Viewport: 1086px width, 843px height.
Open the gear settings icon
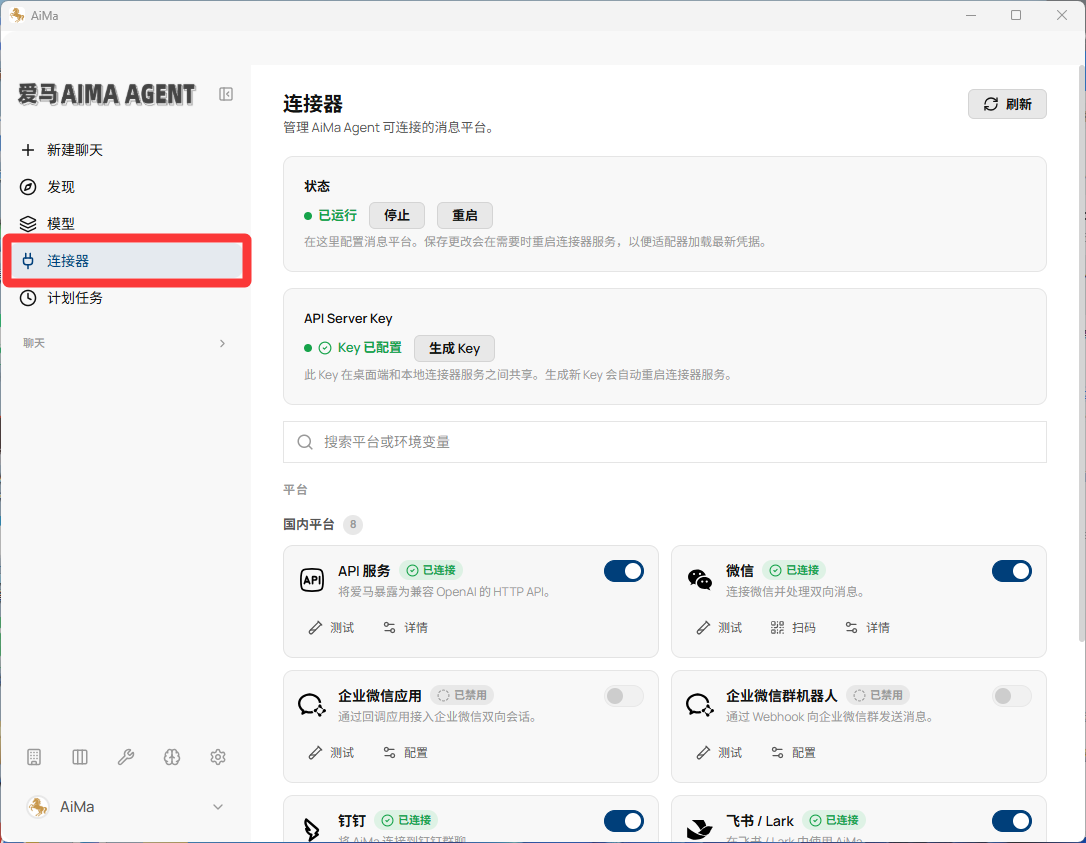click(x=218, y=757)
